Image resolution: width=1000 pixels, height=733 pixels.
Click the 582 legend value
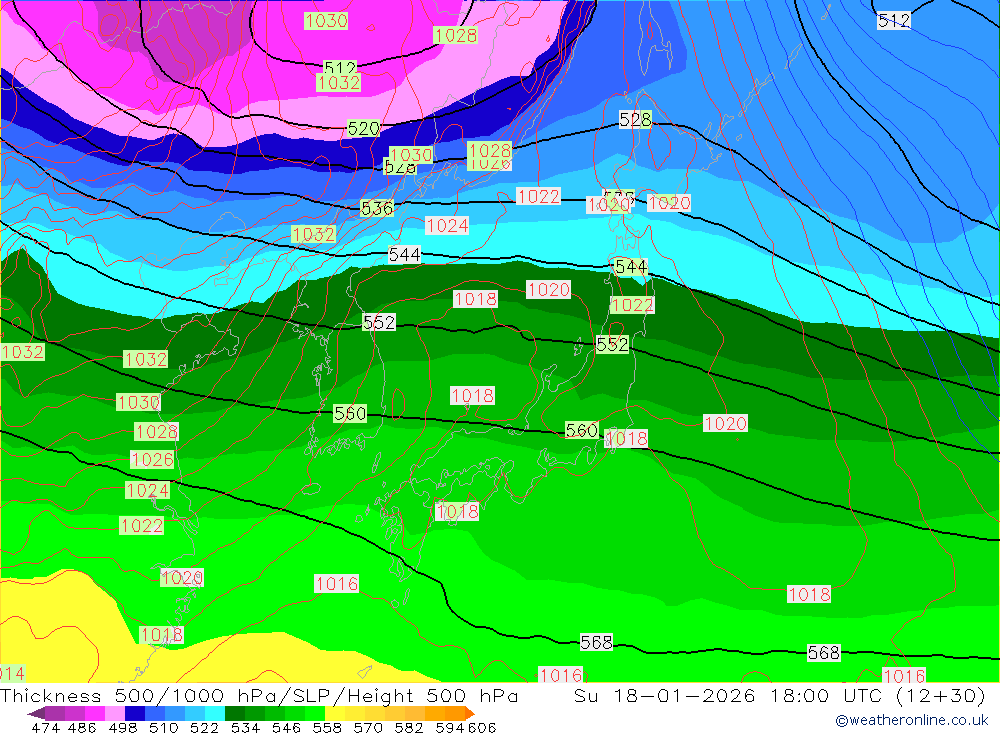click(x=408, y=727)
